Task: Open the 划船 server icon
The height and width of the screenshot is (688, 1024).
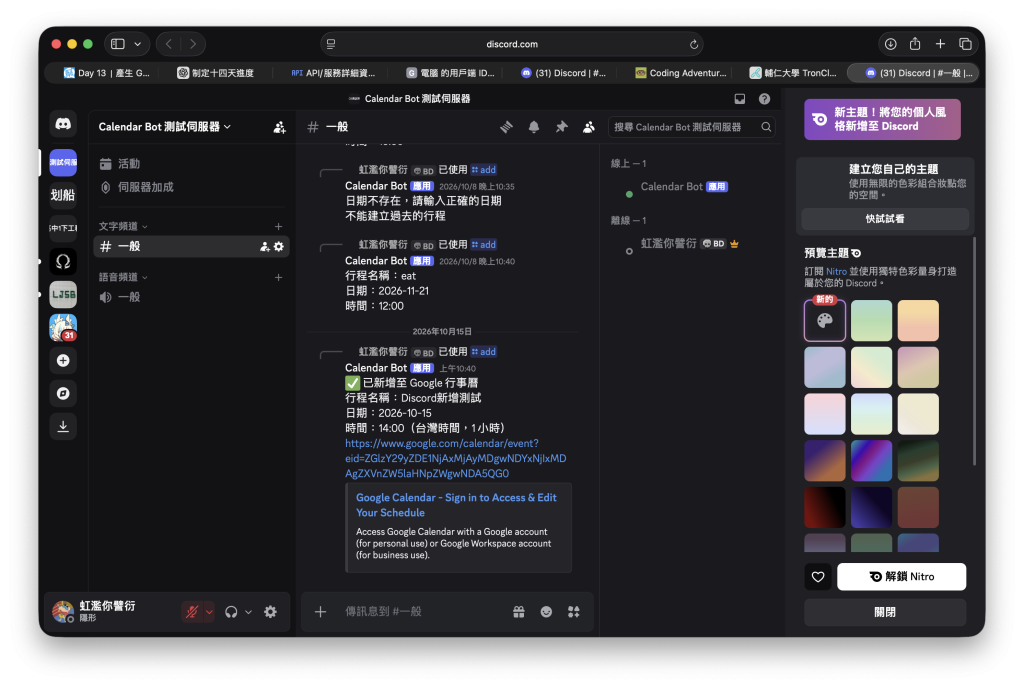Action: click(63, 195)
